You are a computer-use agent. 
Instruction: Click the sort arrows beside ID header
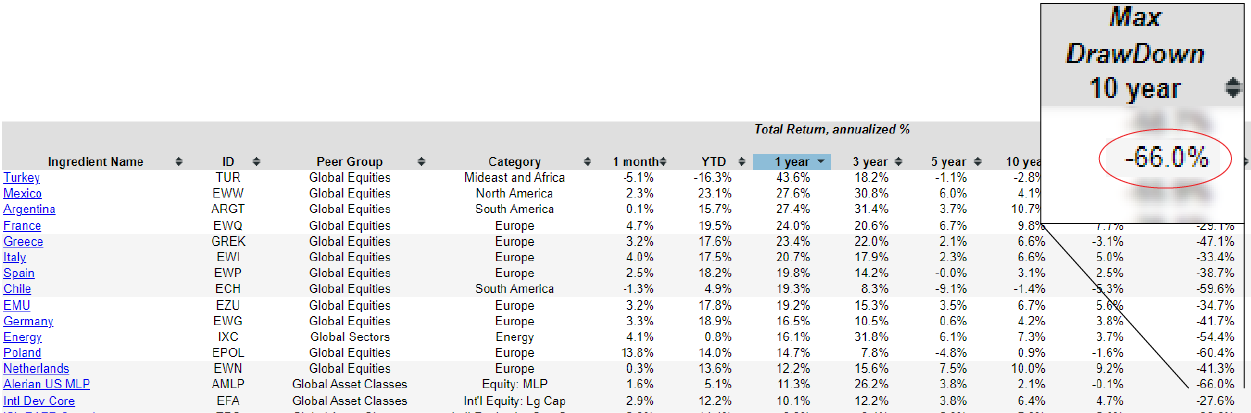click(x=257, y=162)
